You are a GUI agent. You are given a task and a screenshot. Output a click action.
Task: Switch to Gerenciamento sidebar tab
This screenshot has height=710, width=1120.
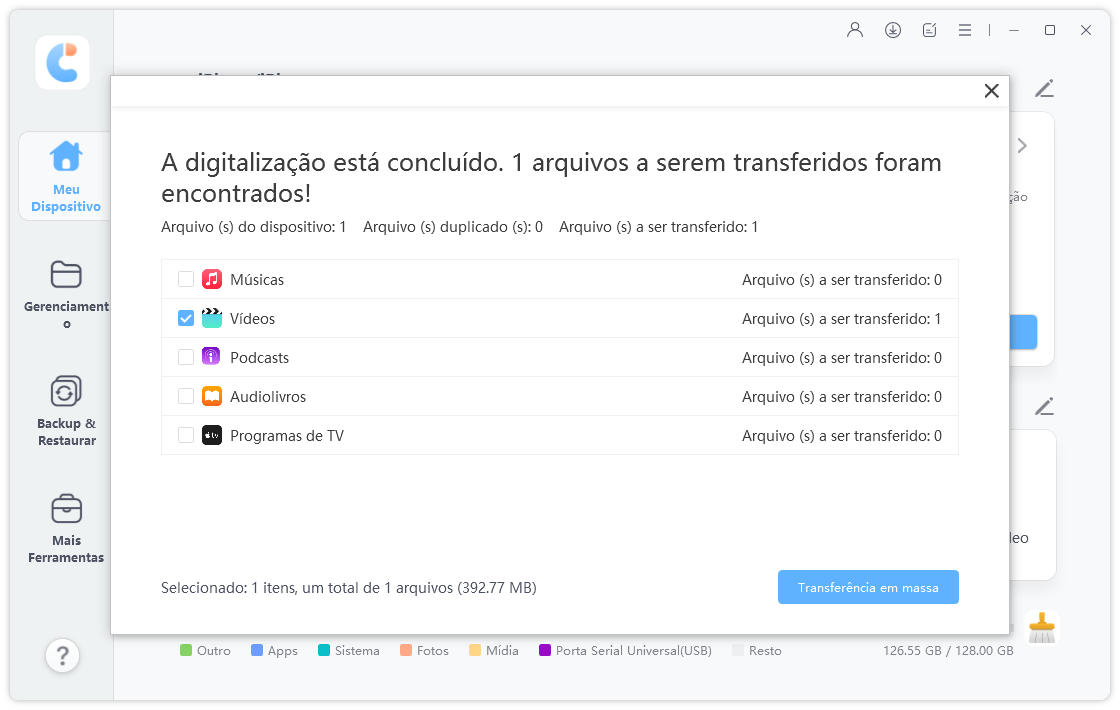[x=66, y=294]
